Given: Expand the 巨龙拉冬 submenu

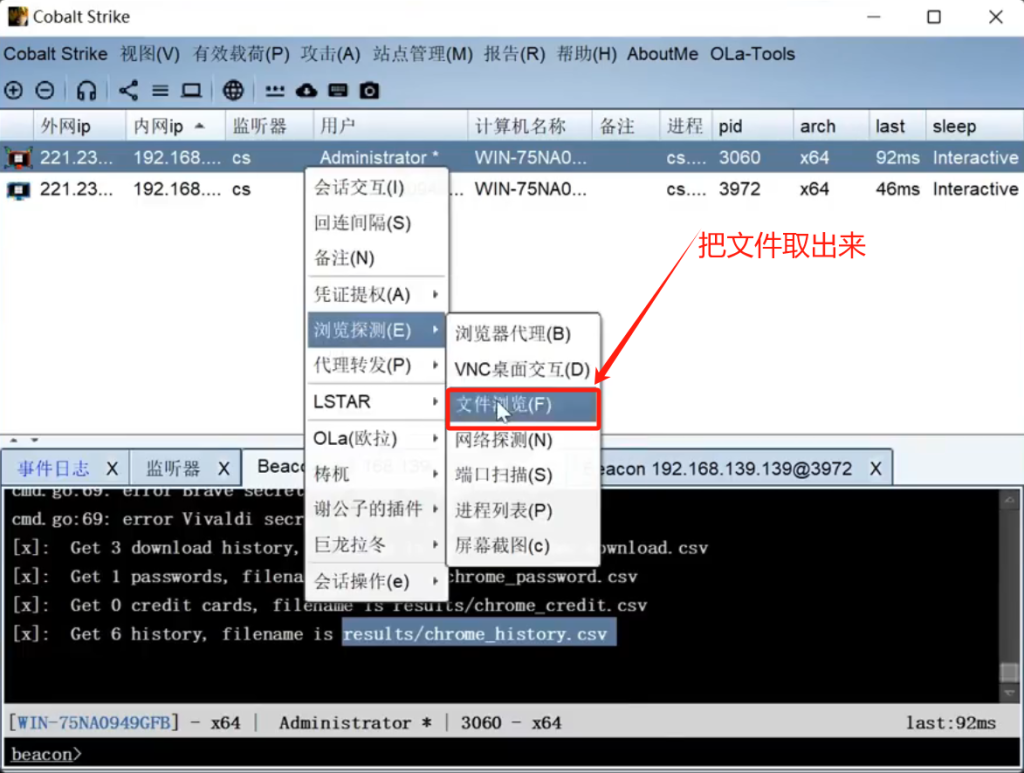Looking at the screenshot, I should [x=377, y=544].
